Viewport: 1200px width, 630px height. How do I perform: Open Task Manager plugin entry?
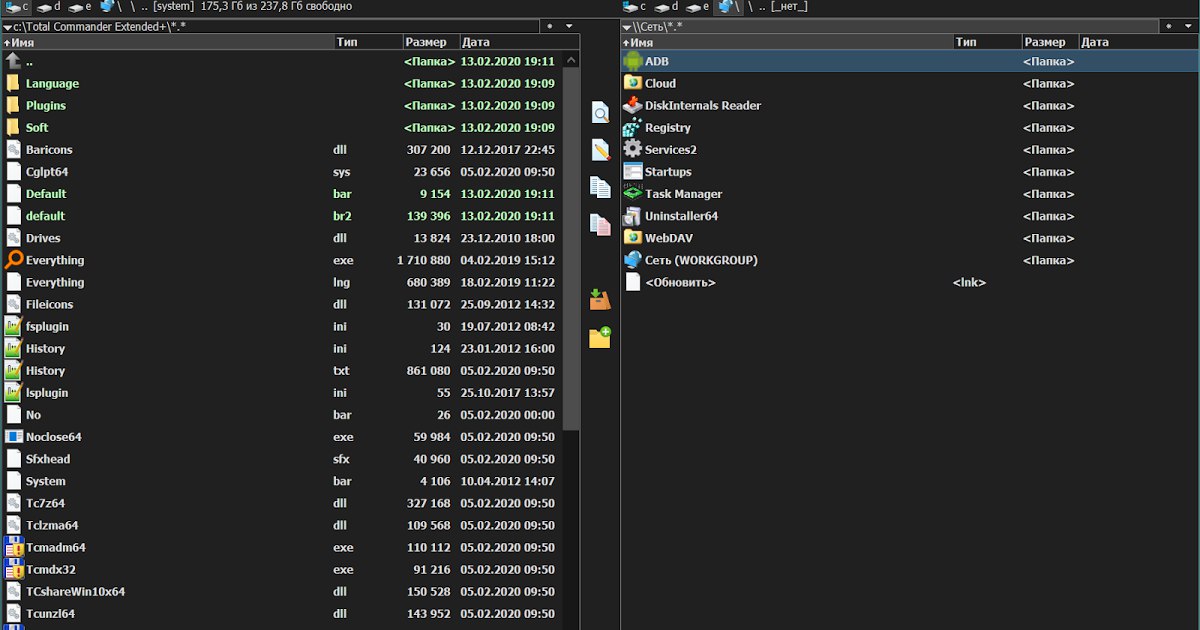(909, 193)
